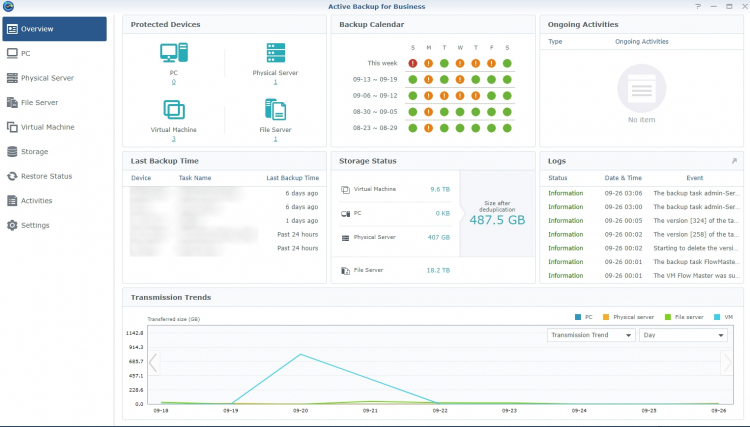Image resolution: width=750 pixels, height=427 pixels.
Task: Click PC icon in Protected Devices
Action: (x=174, y=53)
